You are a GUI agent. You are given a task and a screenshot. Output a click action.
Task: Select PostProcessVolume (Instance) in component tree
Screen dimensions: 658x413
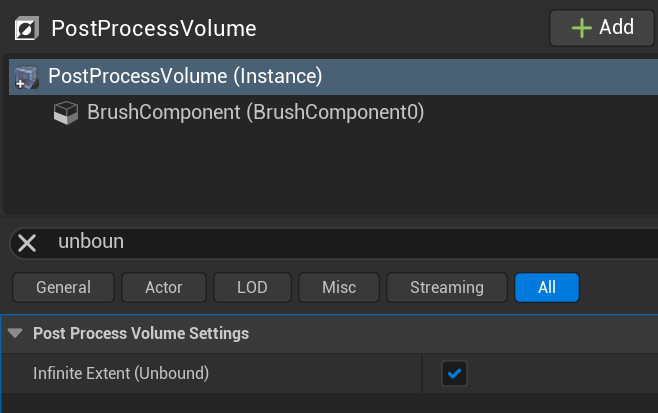(185, 76)
